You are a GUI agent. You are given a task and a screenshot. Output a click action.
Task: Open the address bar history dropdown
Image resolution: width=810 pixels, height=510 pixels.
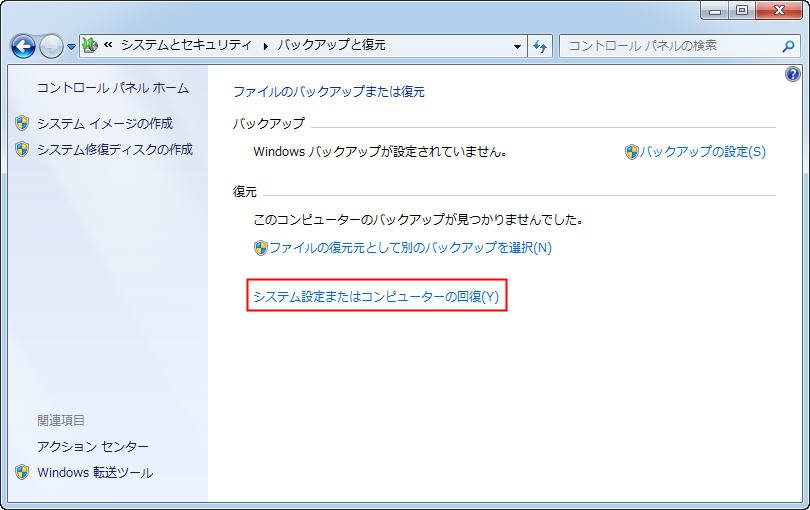[517, 46]
